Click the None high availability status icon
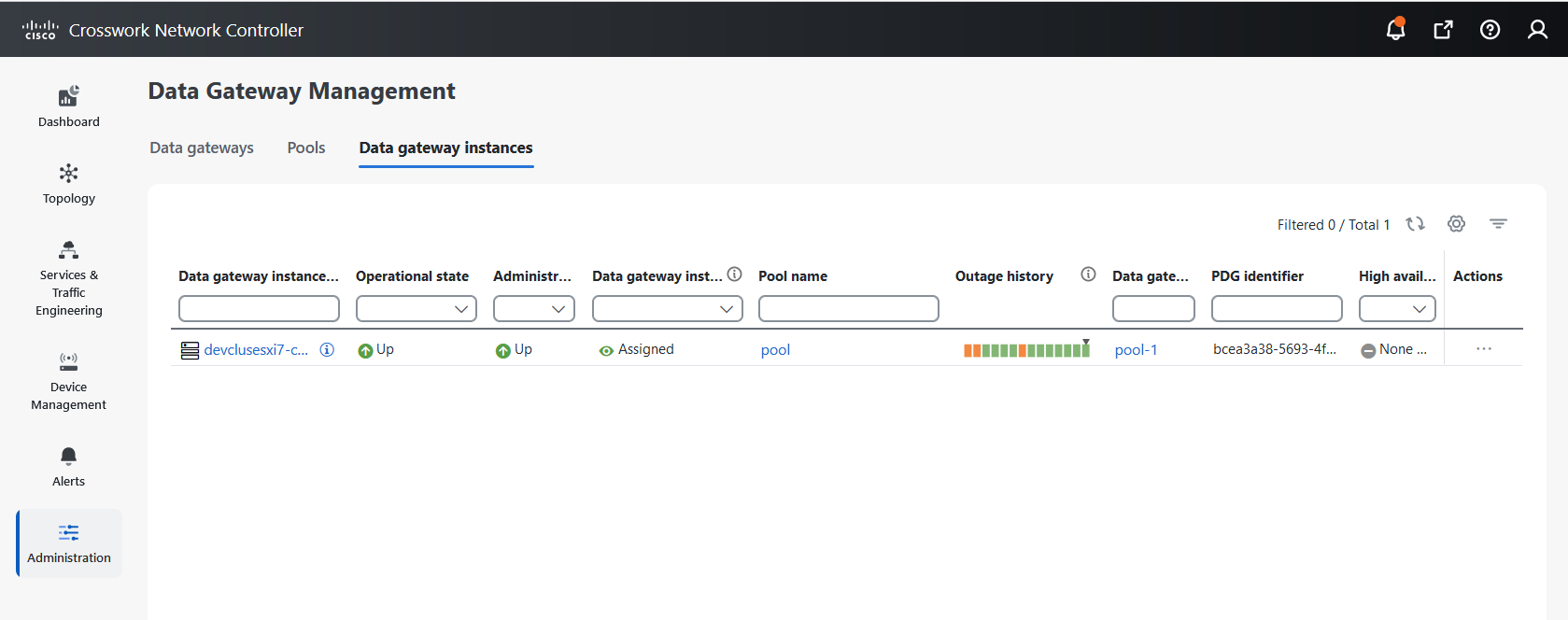The image size is (1568, 620). (x=1368, y=351)
